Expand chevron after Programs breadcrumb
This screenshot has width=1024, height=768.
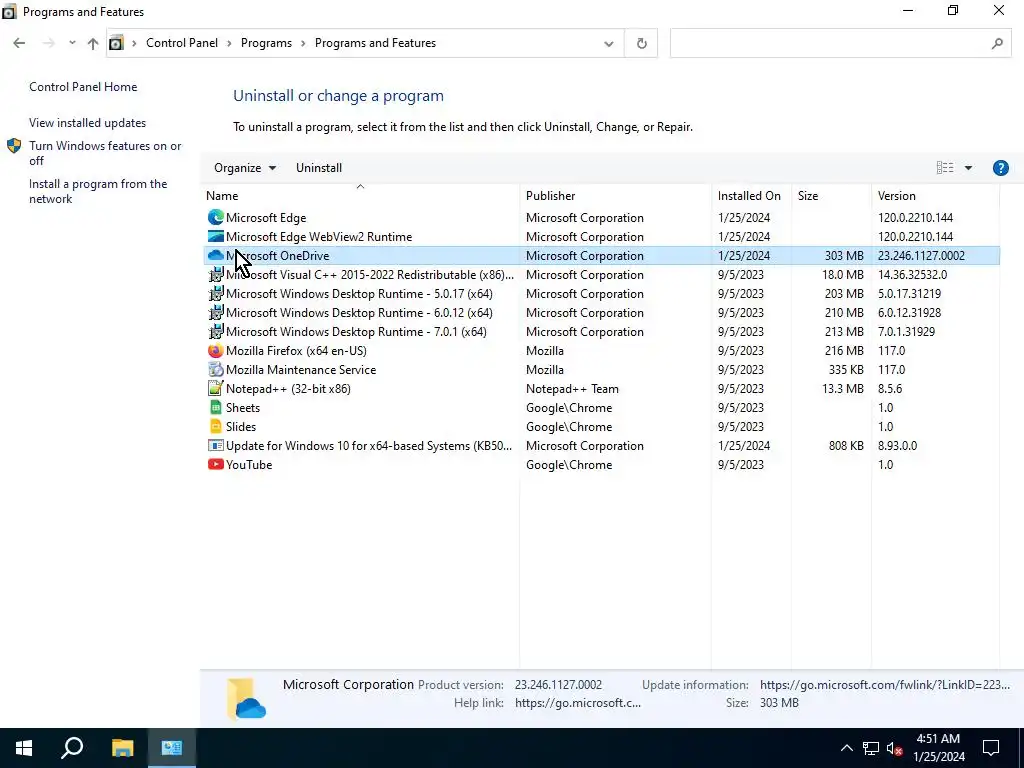303,43
